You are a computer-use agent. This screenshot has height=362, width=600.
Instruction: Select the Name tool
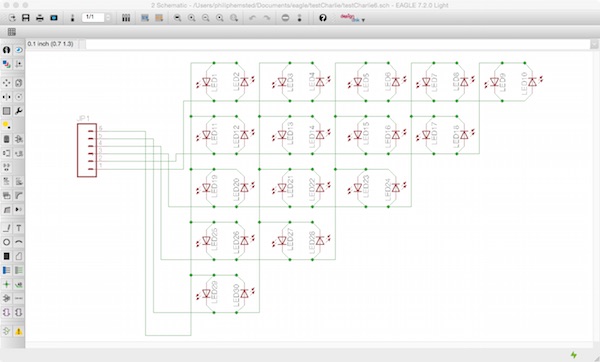7,182
